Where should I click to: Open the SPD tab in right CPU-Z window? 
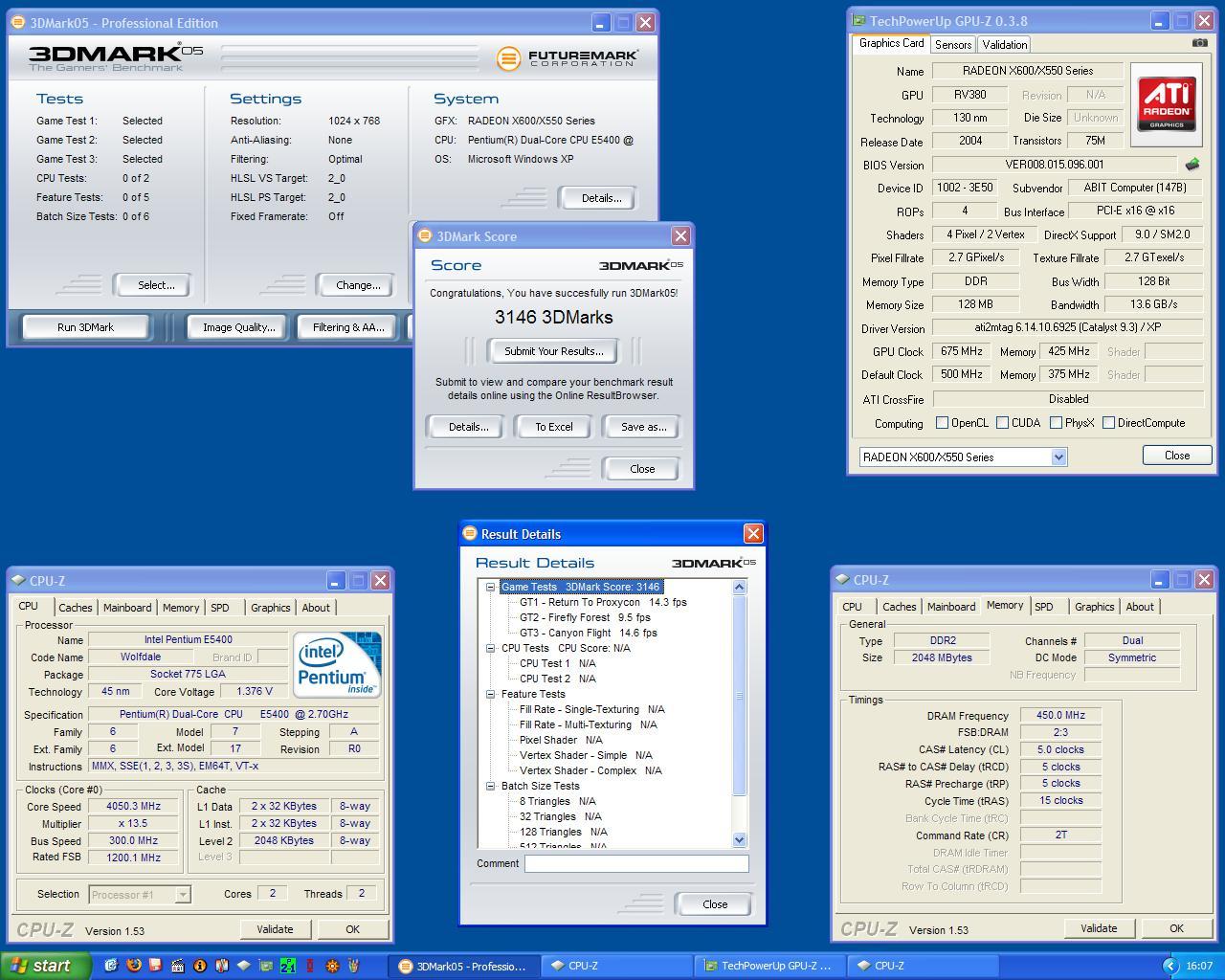(x=1043, y=607)
